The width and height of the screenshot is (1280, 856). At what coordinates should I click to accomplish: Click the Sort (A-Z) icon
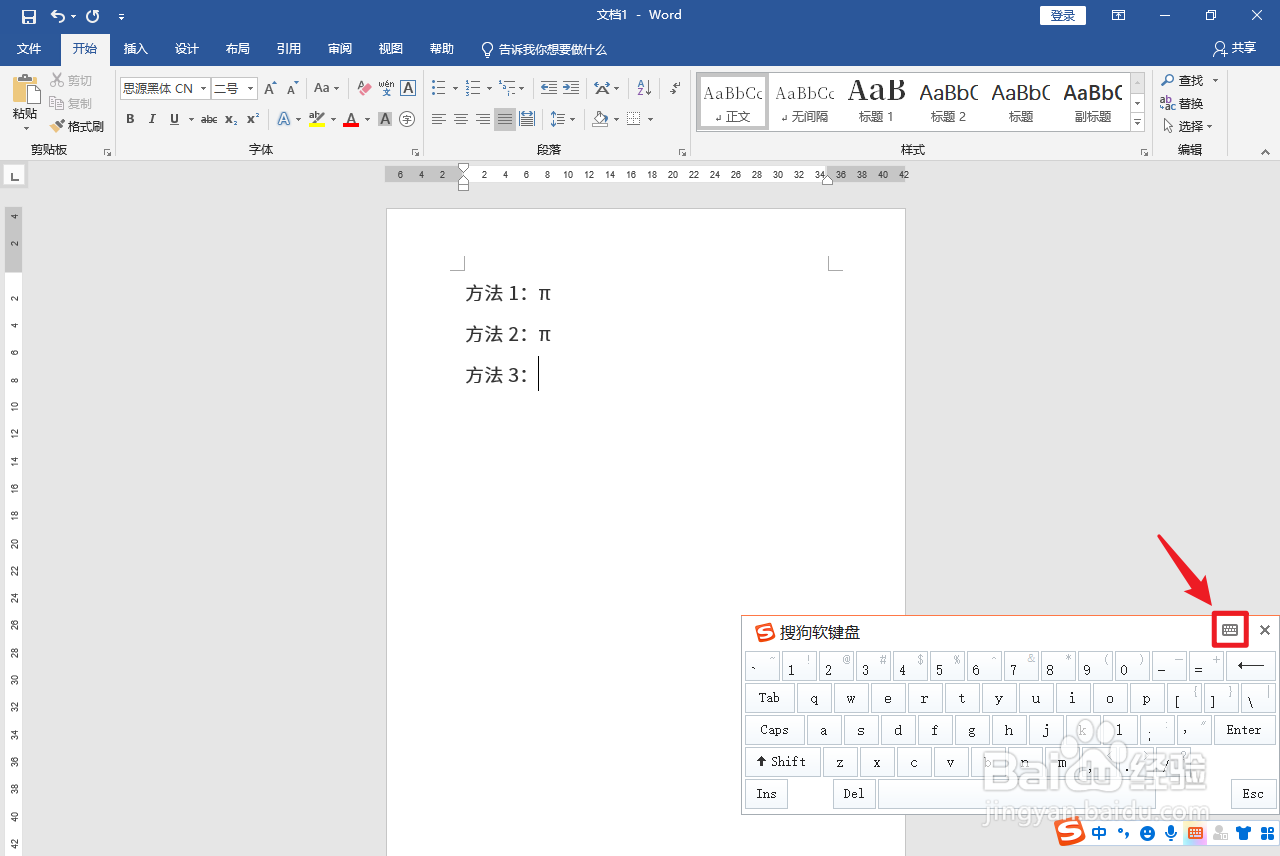click(645, 88)
